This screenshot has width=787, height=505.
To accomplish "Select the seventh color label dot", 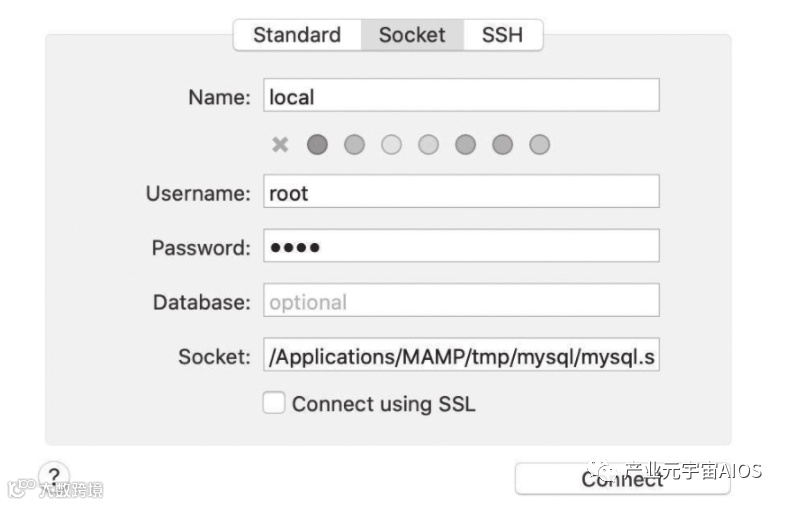I will pos(539,145).
